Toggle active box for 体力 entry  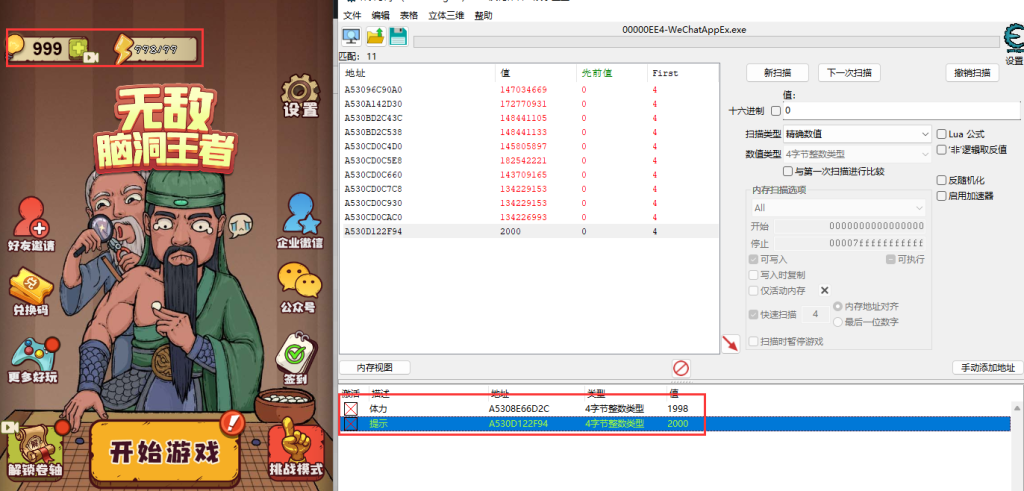[351, 409]
